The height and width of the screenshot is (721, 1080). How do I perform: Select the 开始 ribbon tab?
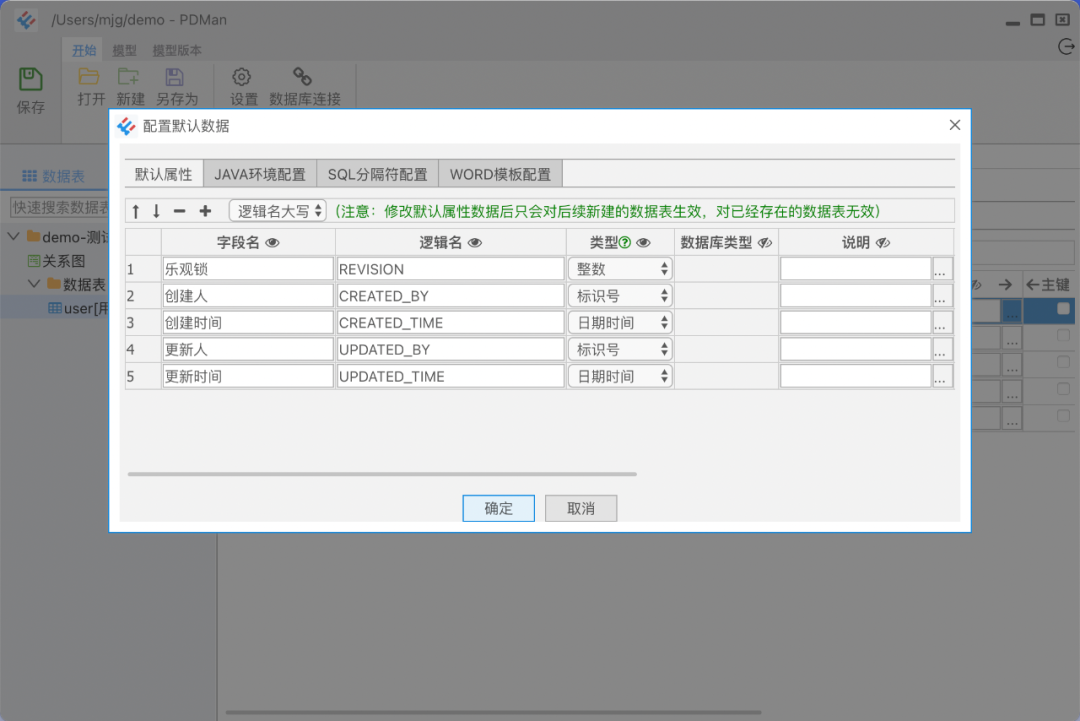(x=84, y=50)
